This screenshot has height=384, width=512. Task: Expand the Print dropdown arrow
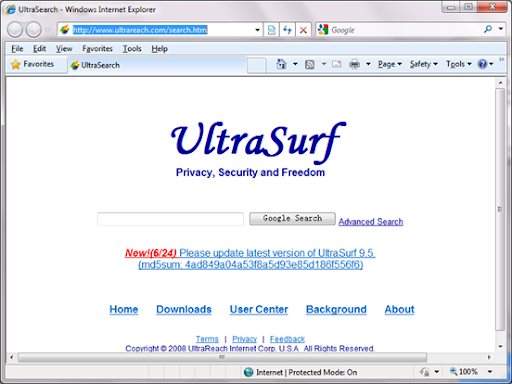(x=368, y=64)
